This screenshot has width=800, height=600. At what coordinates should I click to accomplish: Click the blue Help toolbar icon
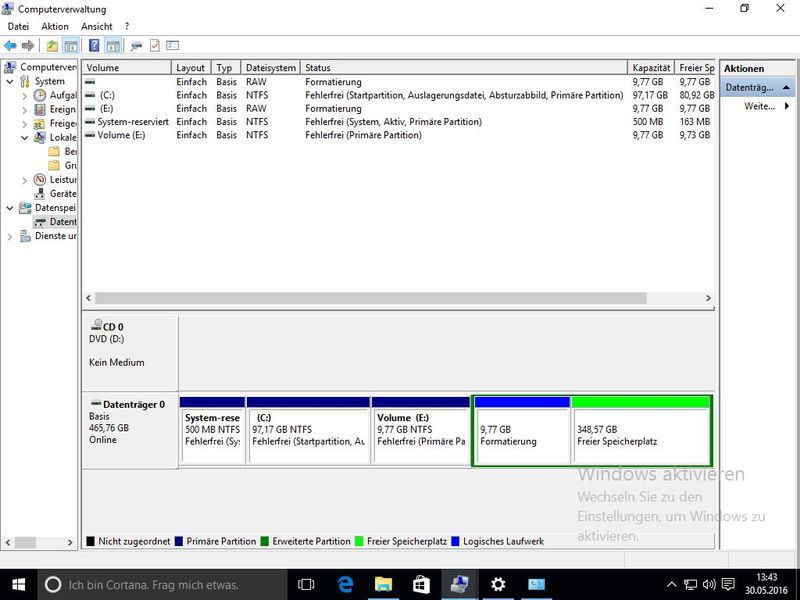point(94,46)
